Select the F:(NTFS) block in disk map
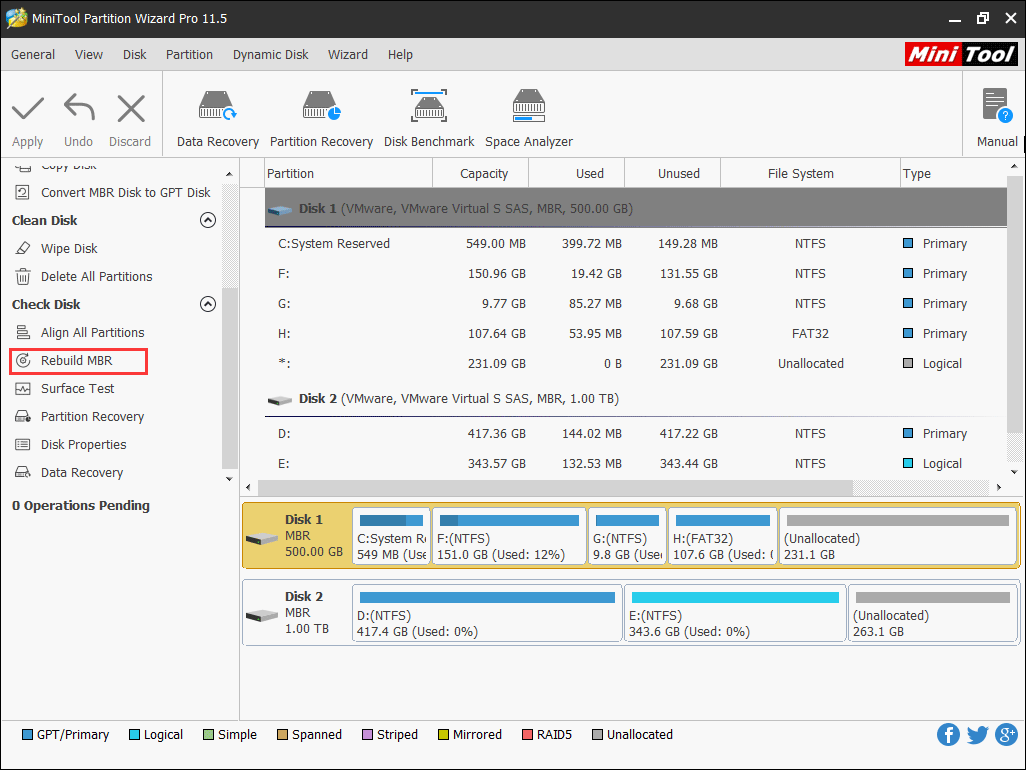The image size is (1026, 770). tap(509, 536)
